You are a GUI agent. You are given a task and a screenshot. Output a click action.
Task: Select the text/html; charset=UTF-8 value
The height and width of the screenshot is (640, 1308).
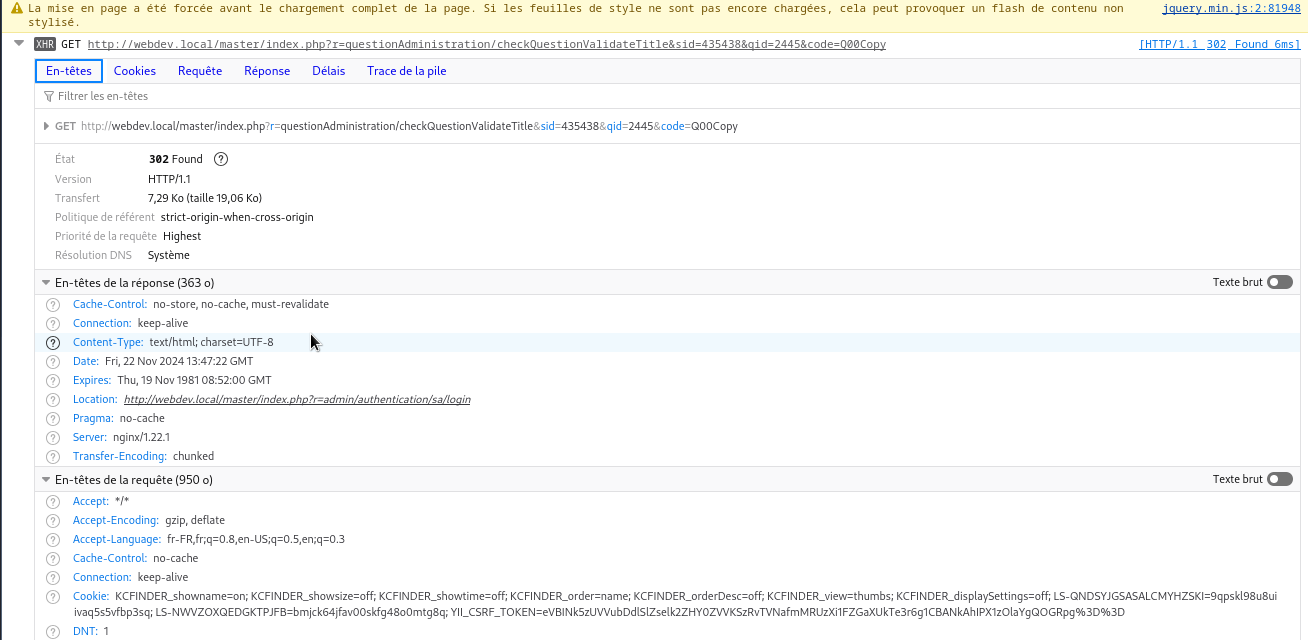211,342
